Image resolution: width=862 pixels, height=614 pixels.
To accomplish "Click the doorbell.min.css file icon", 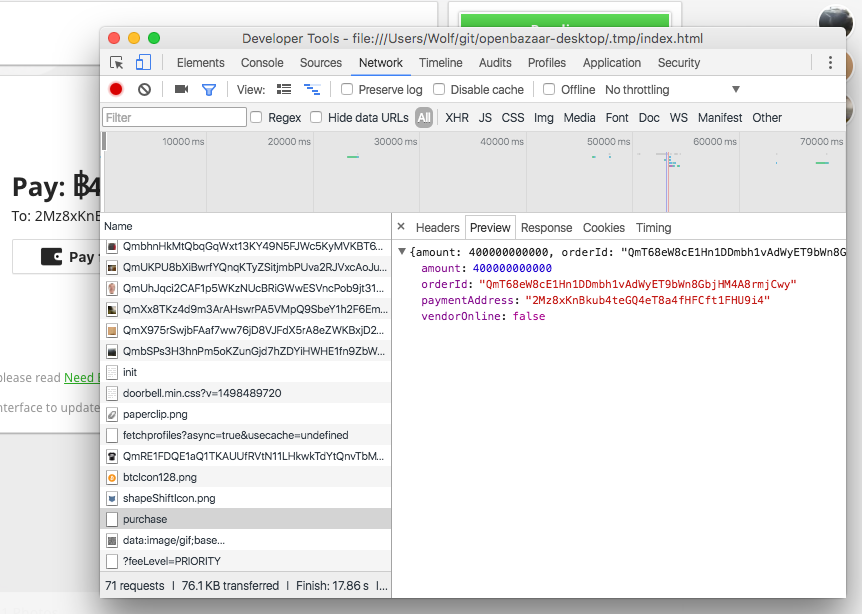I will coord(112,394).
